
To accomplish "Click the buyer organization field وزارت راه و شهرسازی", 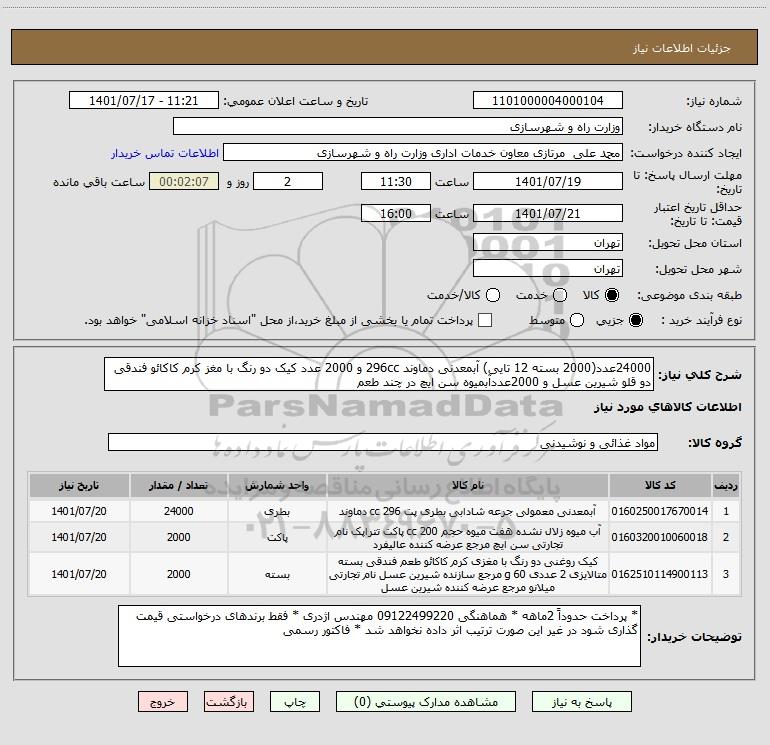I will point(398,126).
